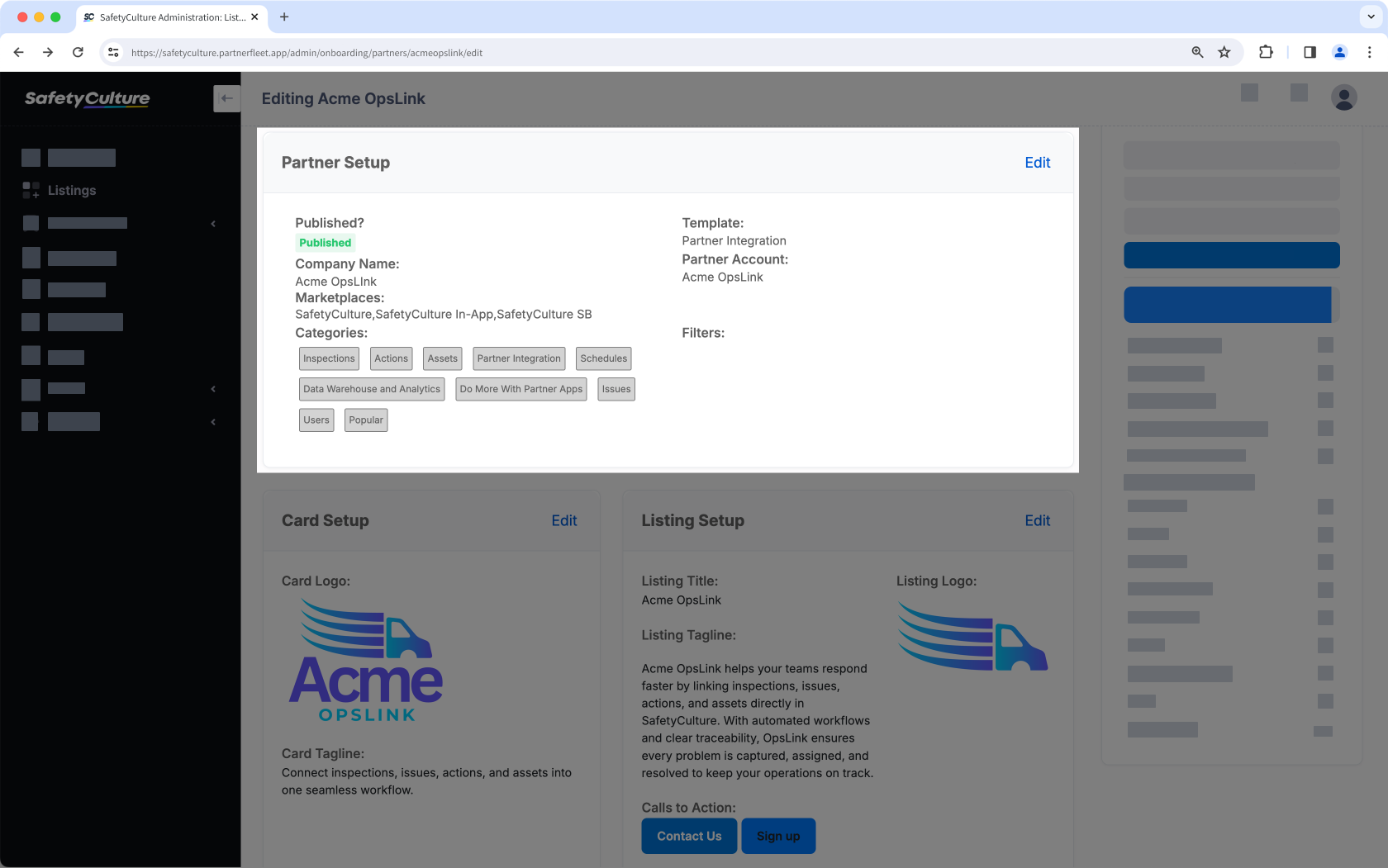Click Edit in the Listing Setup section
Viewport: 1388px width, 868px height.
click(x=1038, y=520)
